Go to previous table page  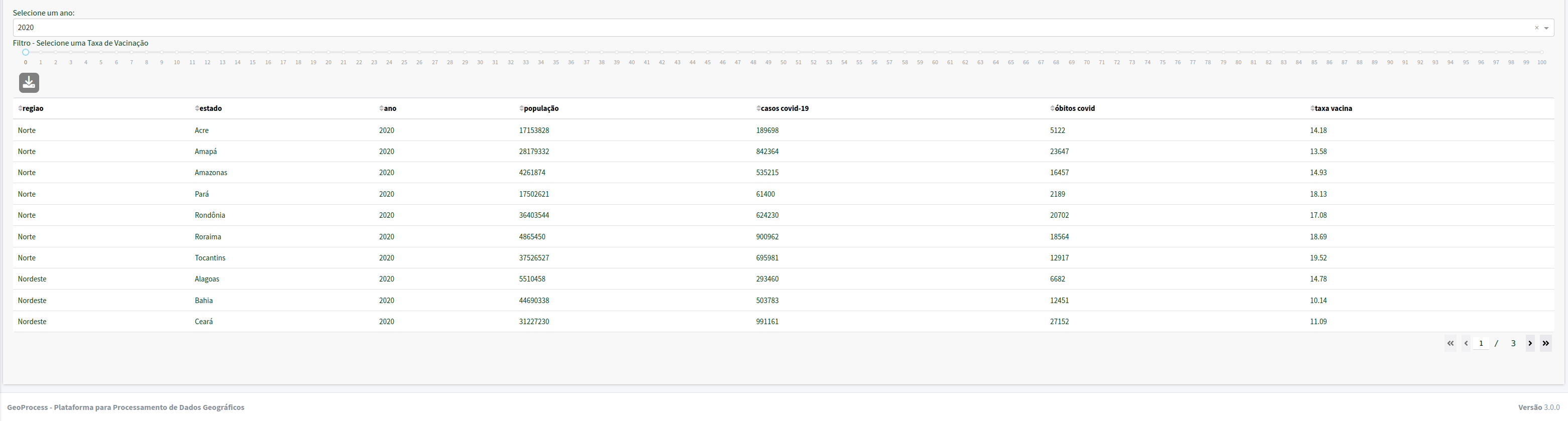coord(1467,343)
